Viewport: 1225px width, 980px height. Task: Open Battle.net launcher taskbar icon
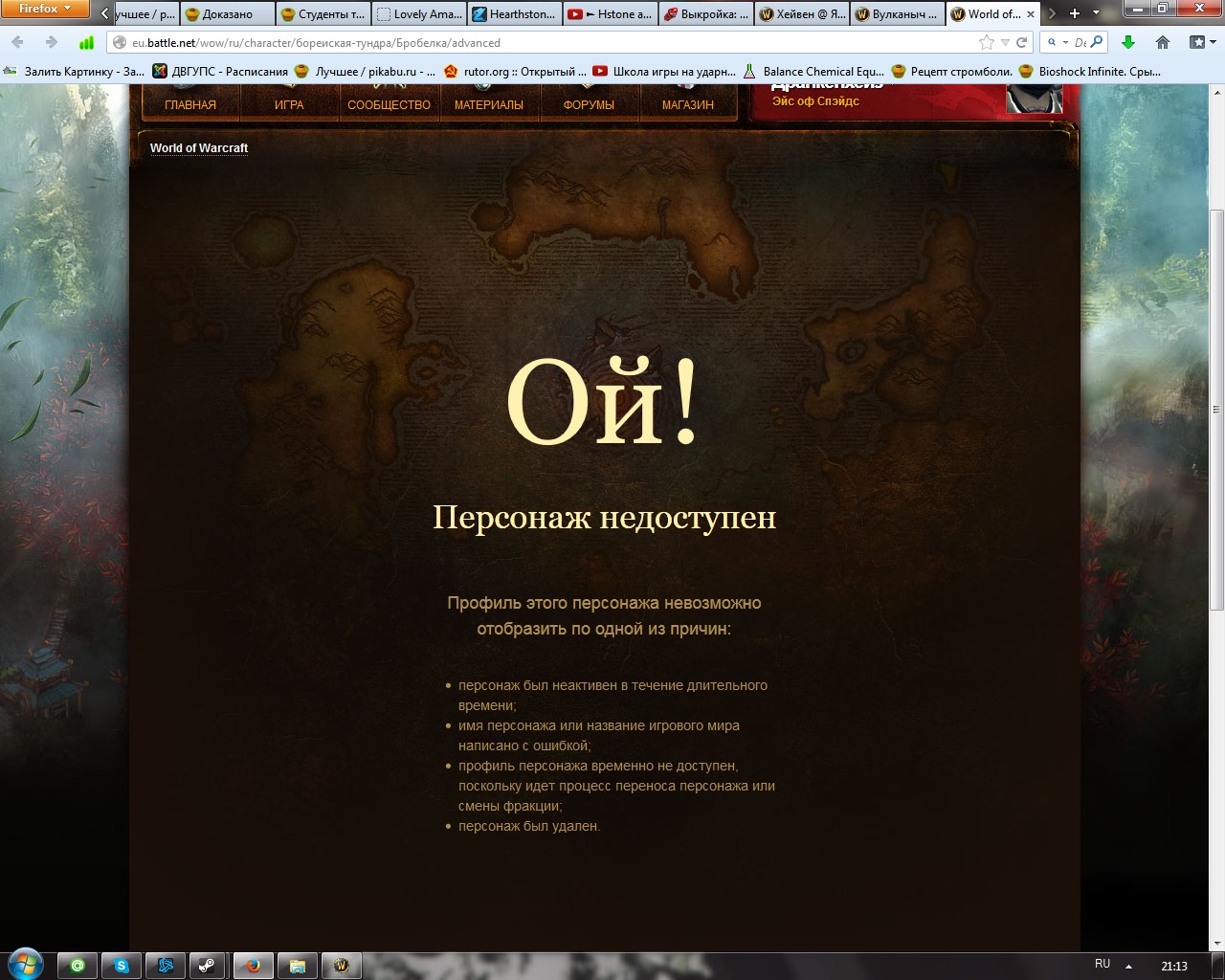tap(166, 966)
